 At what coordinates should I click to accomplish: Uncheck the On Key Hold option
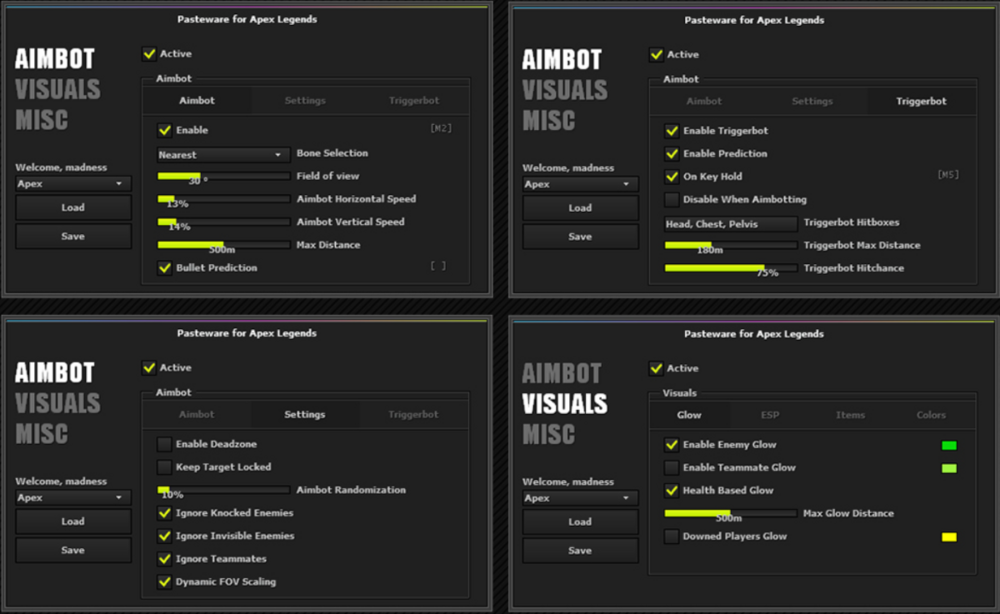coord(672,177)
